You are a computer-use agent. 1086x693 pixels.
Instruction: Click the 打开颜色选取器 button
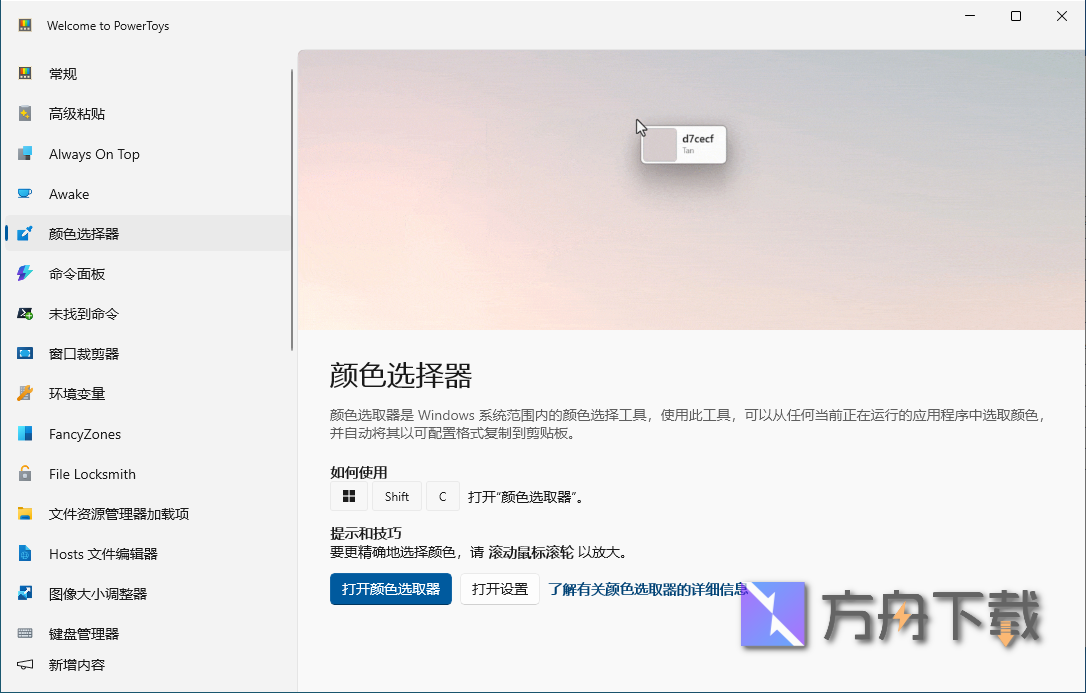(390, 589)
